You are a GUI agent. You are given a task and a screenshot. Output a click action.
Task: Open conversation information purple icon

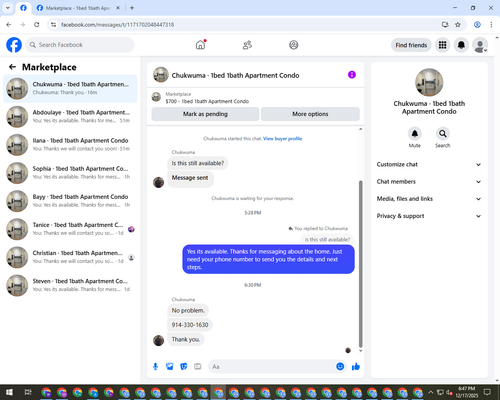[352, 75]
